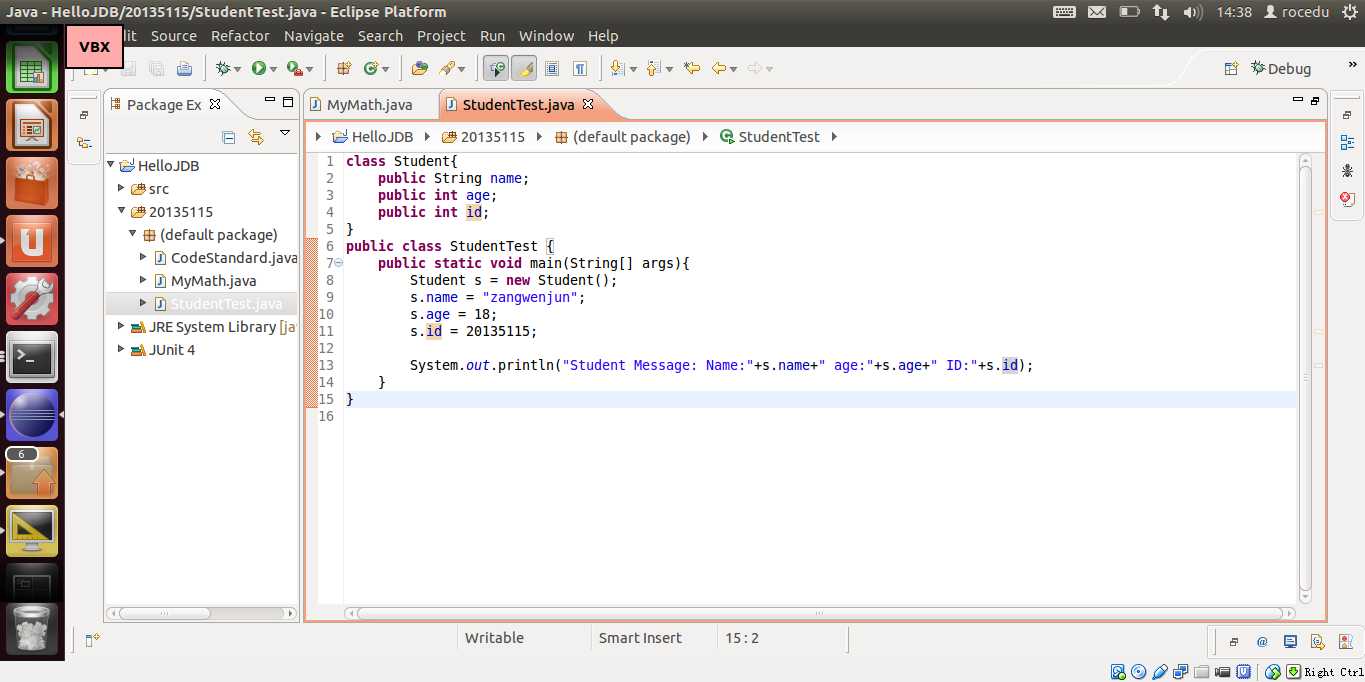Click the Print icon in toolbar
This screenshot has width=1365, height=682.
pyautogui.click(x=184, y=68)
